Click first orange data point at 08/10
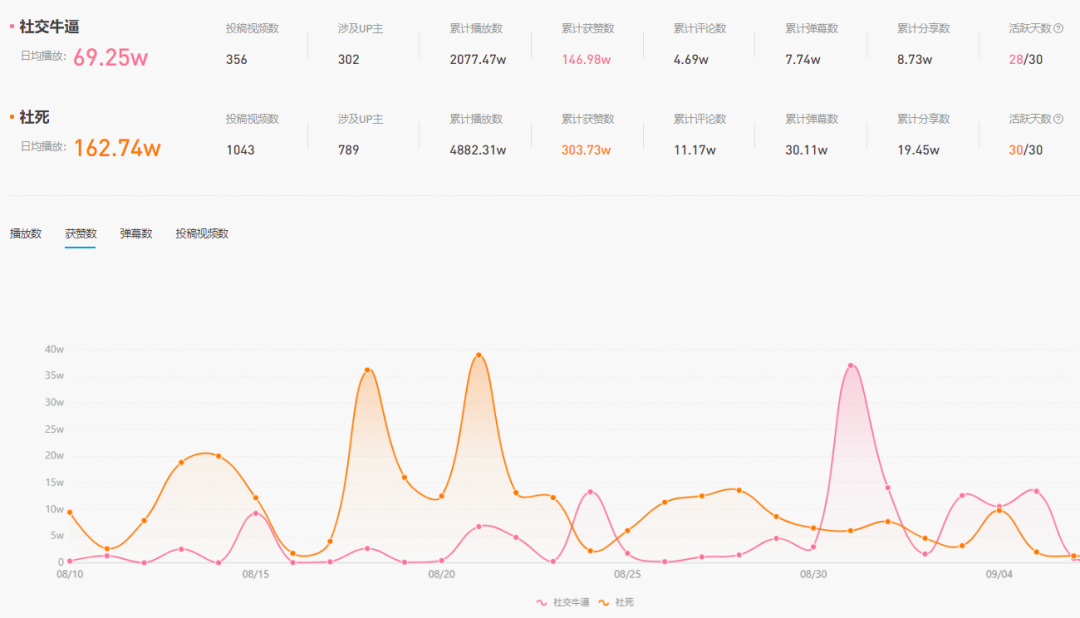Viewport: 1080px width, 618px height. tap(70, 512)
